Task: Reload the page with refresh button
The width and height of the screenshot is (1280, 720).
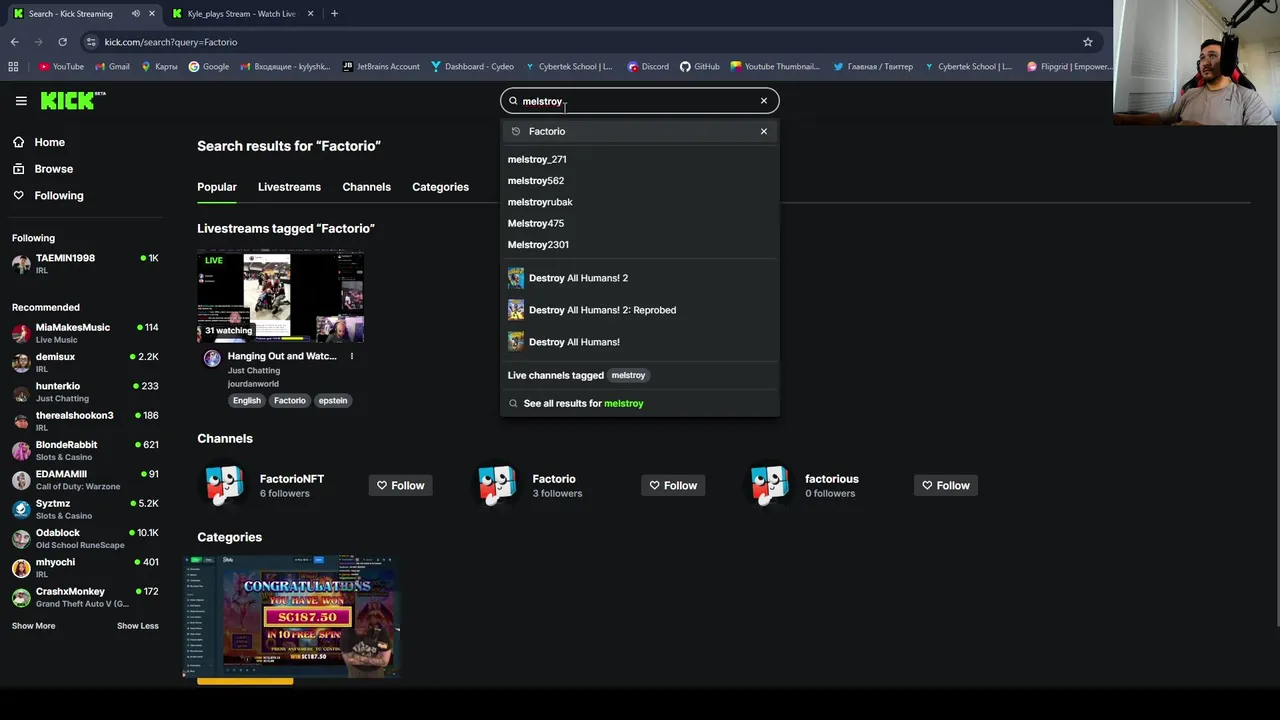Action: [x=62, y=42]
